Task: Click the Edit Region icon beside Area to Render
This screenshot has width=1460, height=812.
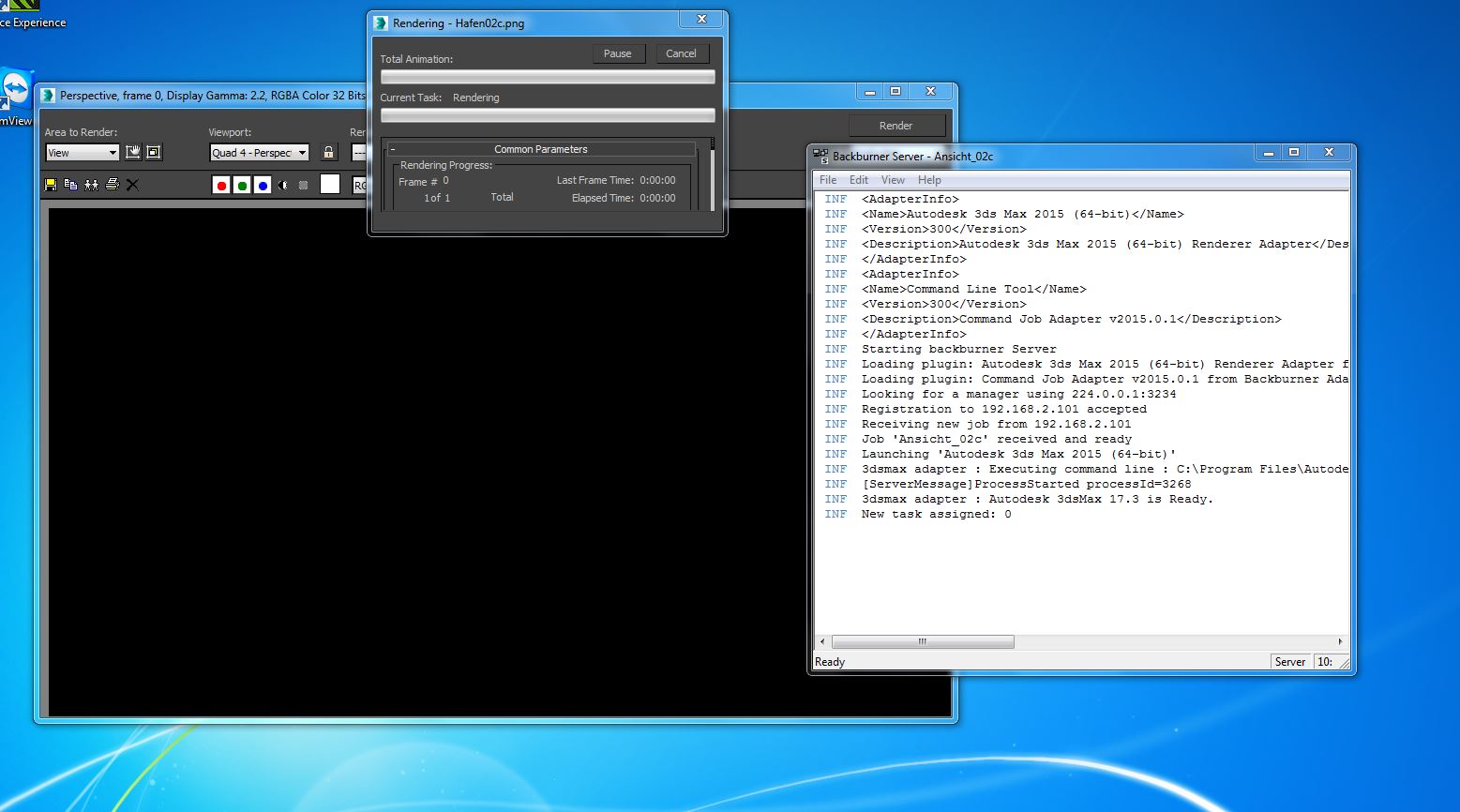Action: (133, 153)
